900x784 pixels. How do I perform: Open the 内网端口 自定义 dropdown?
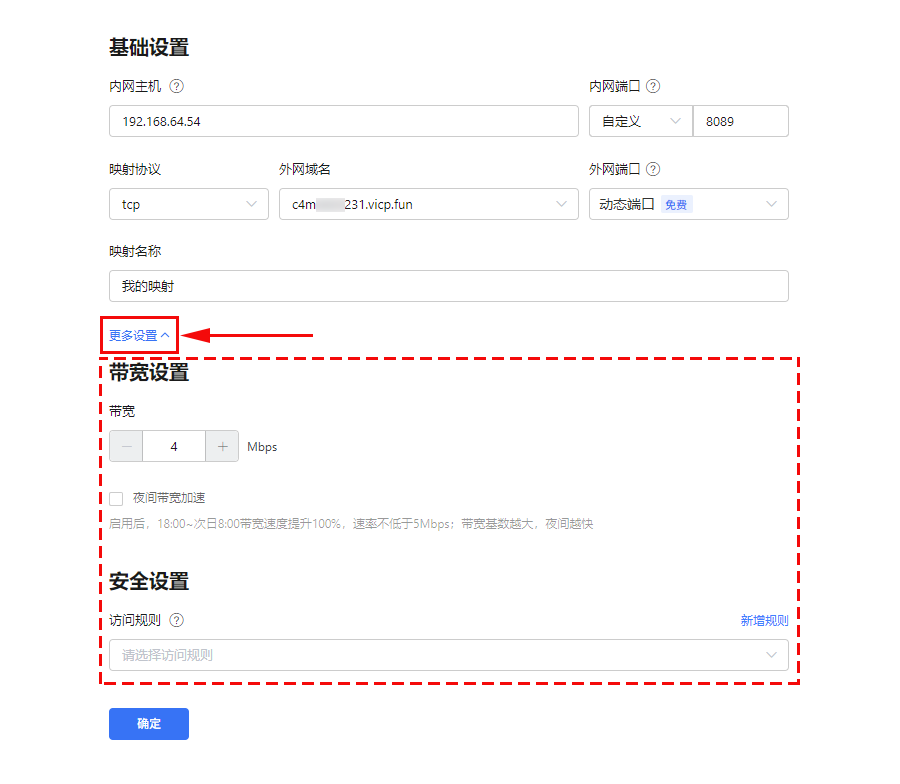[x=640, y=121]
